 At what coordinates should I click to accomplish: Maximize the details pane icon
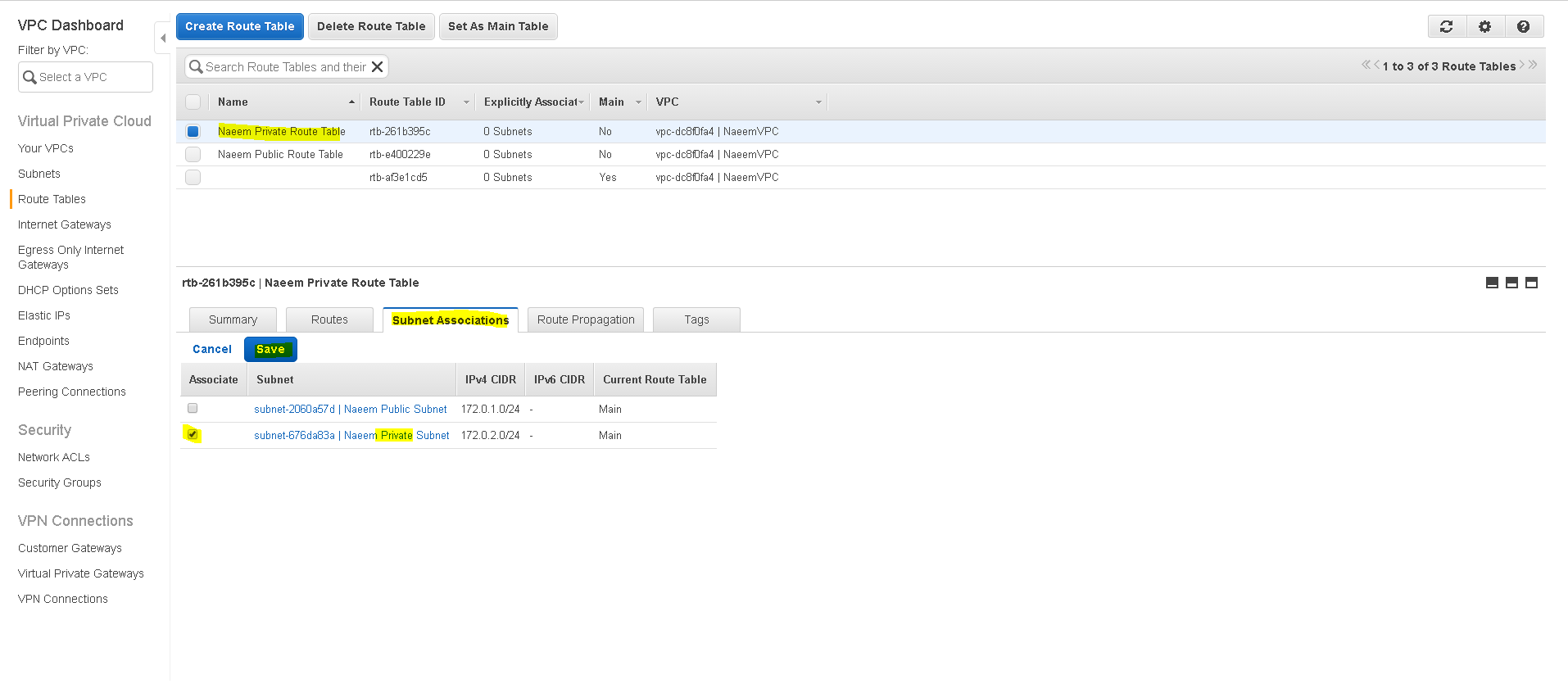(1531, 283)
